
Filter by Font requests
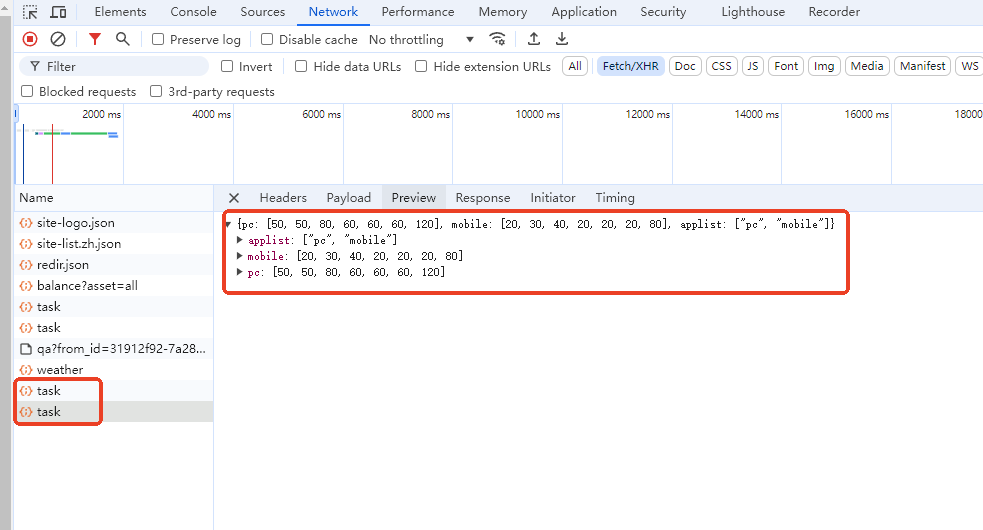click(x=786, y=66)
